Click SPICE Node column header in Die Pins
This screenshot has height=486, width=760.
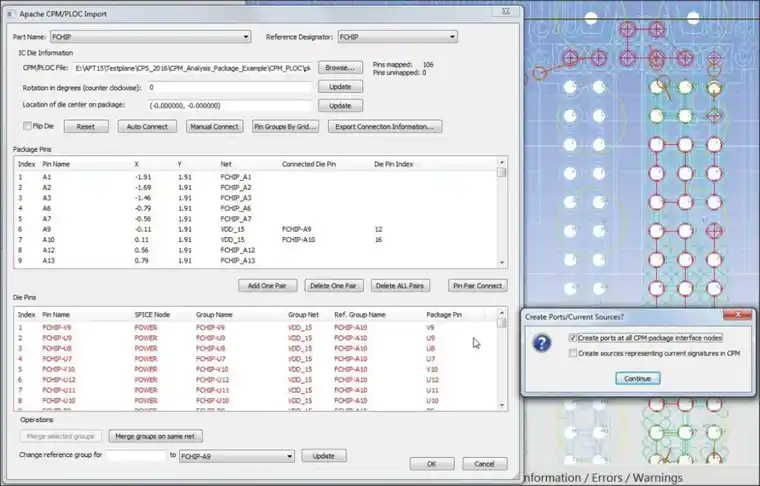tap(152, 315)
